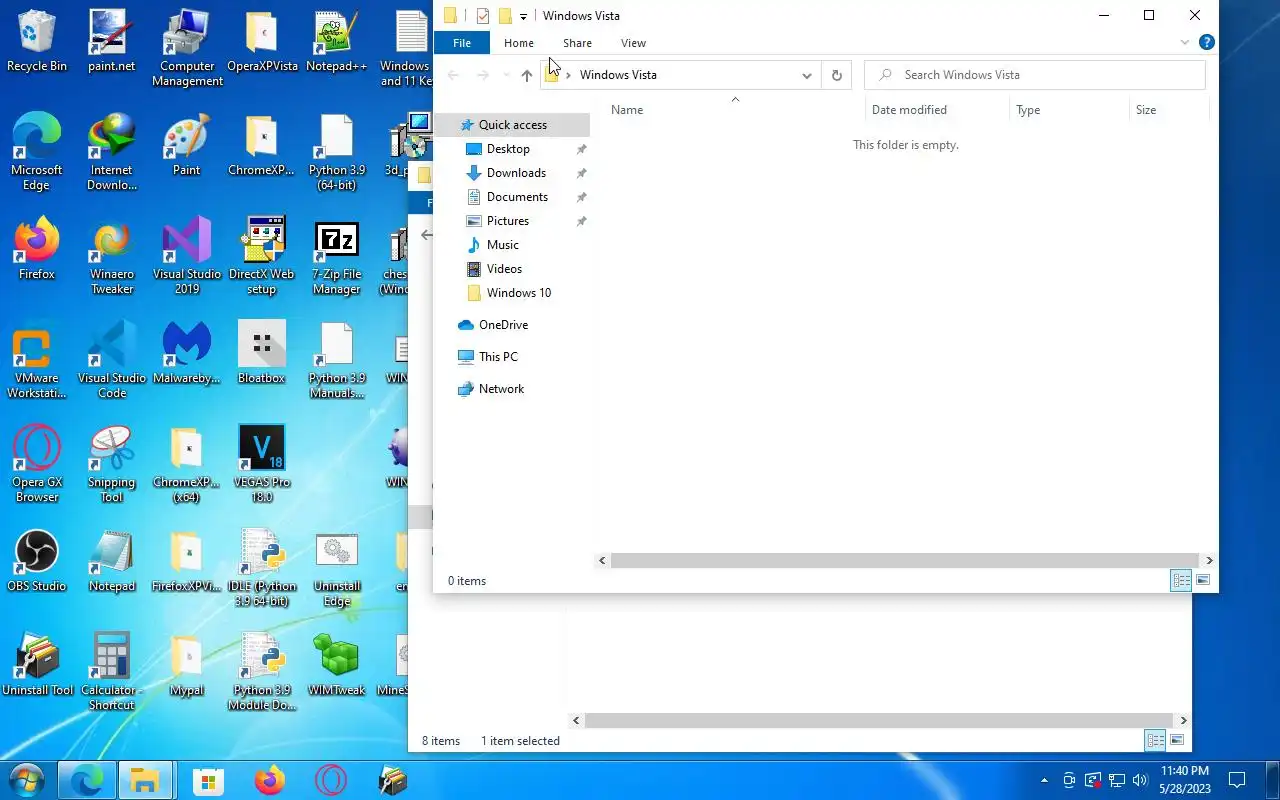Open the Mypal folder icon
This screenshot has width=1280, height=800.
[x=187, y=666]
